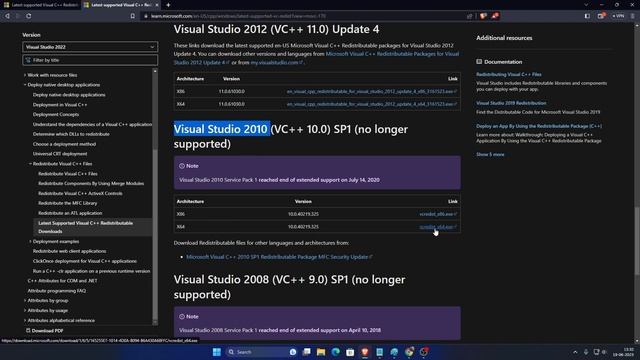Open File Explorer from taskbar
640x360 pixels.
click(321, 352)
